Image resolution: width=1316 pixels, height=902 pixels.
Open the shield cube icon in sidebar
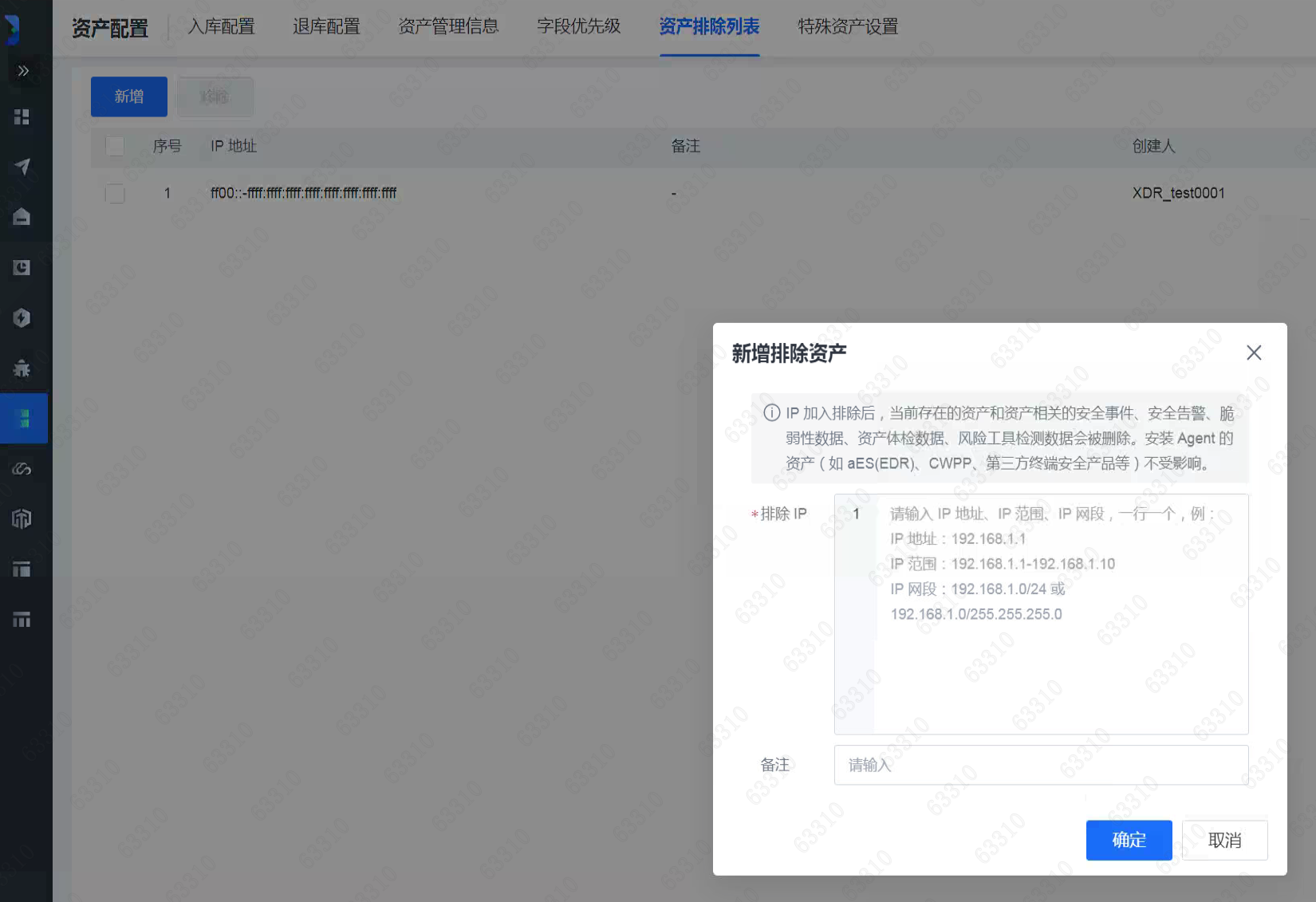click(x=22, y=518)
